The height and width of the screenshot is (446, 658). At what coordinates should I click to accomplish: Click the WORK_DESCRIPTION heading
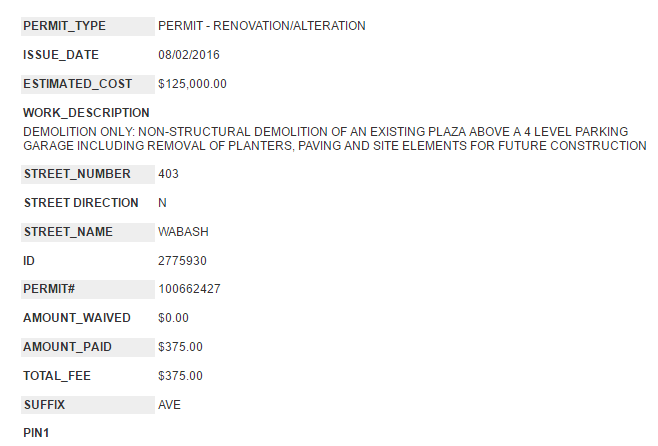click(86, 113)
